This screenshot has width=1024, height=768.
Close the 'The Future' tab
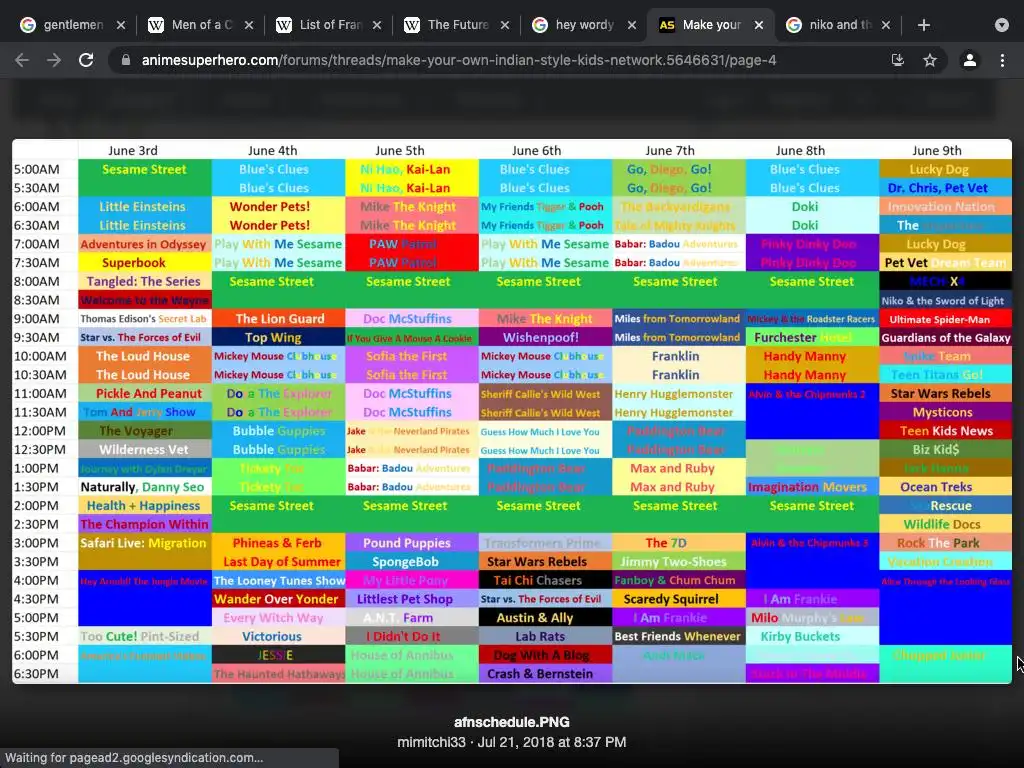click(505, 25)
